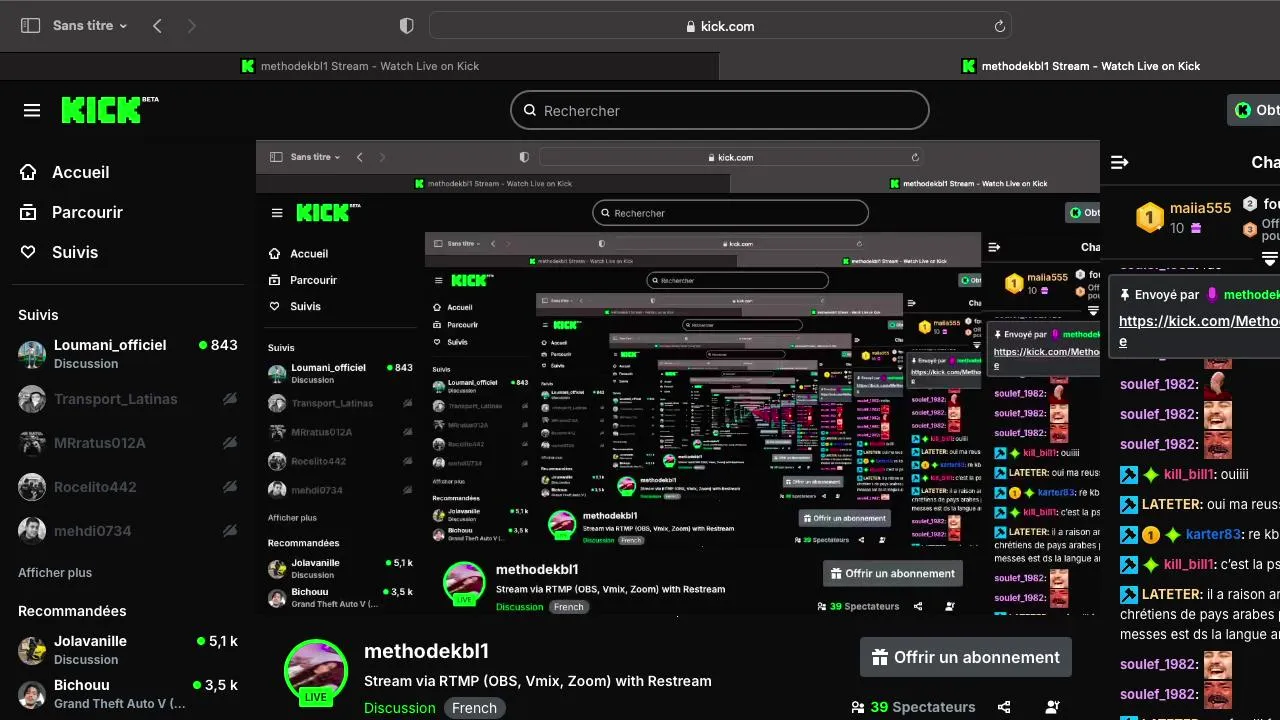Viewport: 1280px width, 720px height.
Task: Open the Sans titre tab group dropdown
Action: (x=90, y=26)
